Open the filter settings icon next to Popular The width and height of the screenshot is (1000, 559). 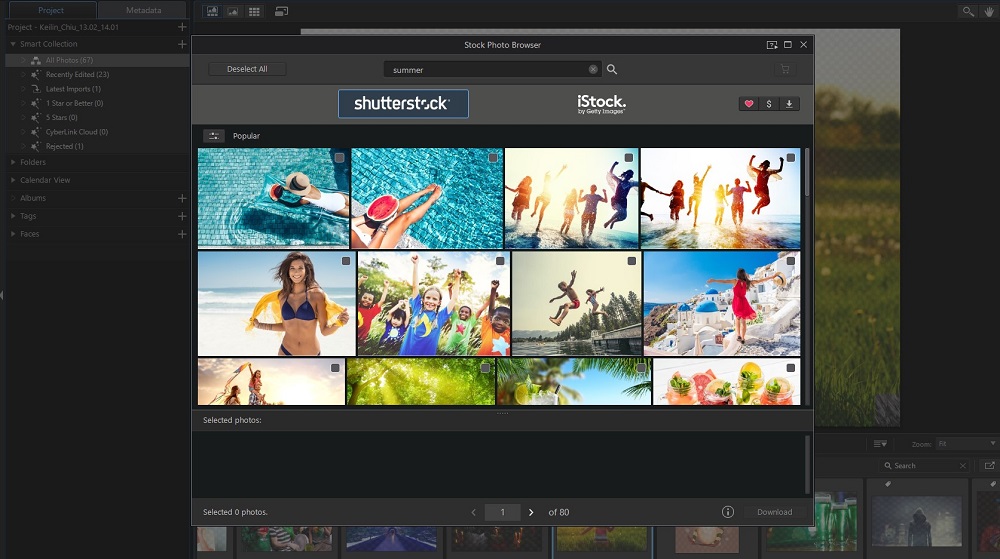[x=213, y=136]
